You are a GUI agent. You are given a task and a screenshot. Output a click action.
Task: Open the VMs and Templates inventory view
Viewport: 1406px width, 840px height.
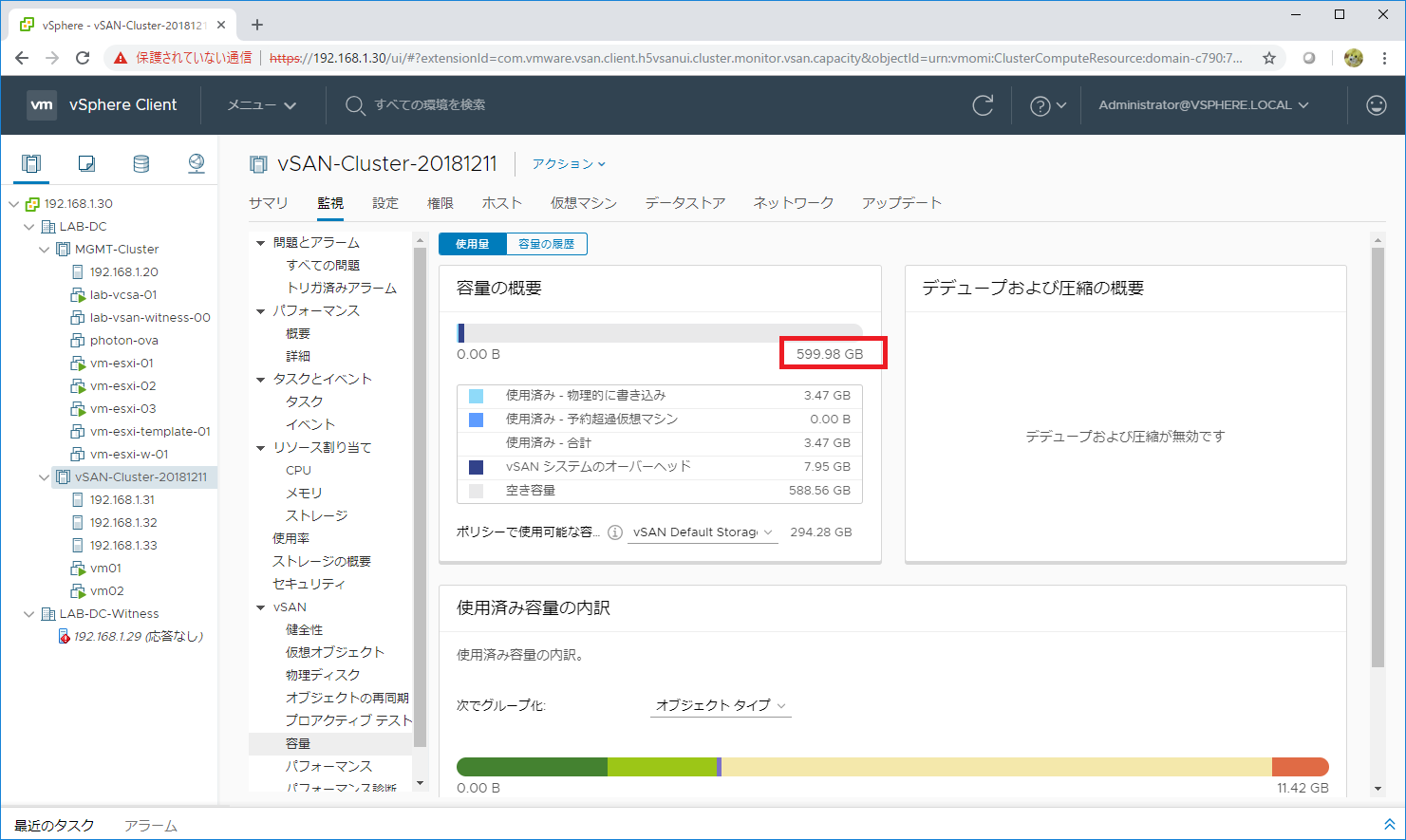coord(86,164)
